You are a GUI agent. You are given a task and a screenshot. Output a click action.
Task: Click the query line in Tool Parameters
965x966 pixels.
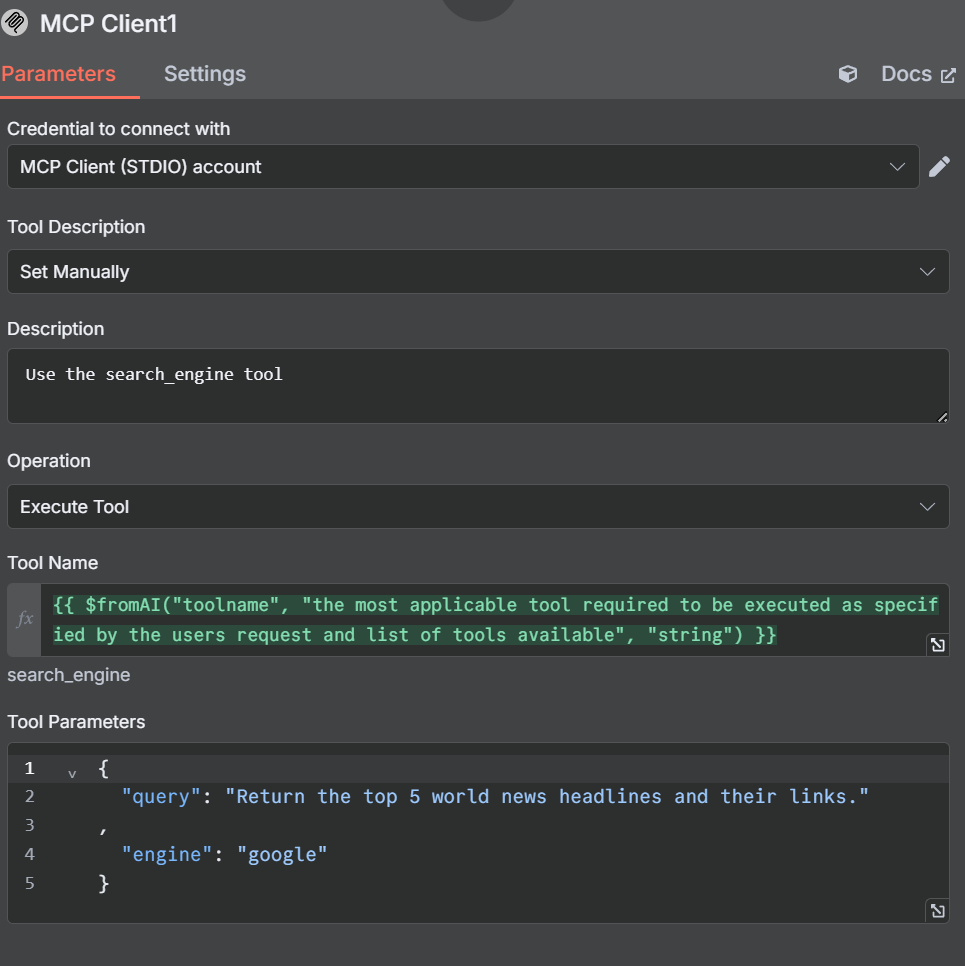pos(495,797)
